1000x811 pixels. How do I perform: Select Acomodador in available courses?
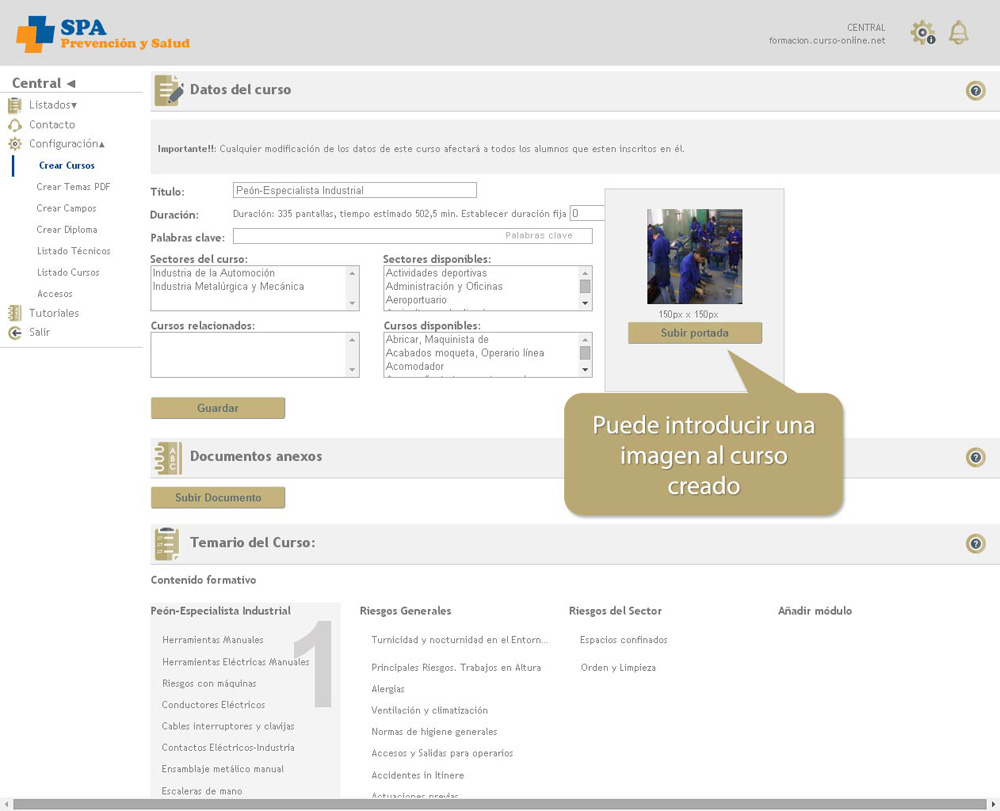tap(415, 366)
